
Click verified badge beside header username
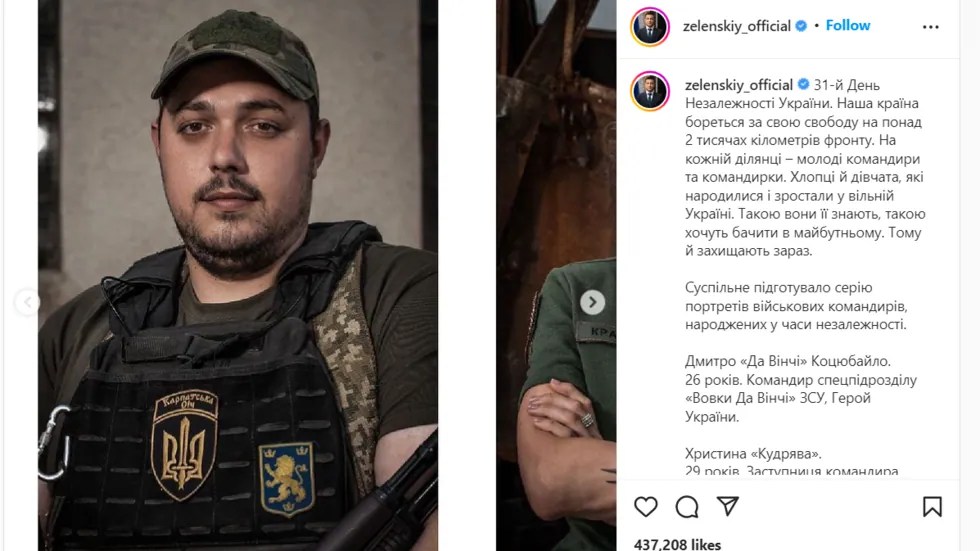pos(801,26)
